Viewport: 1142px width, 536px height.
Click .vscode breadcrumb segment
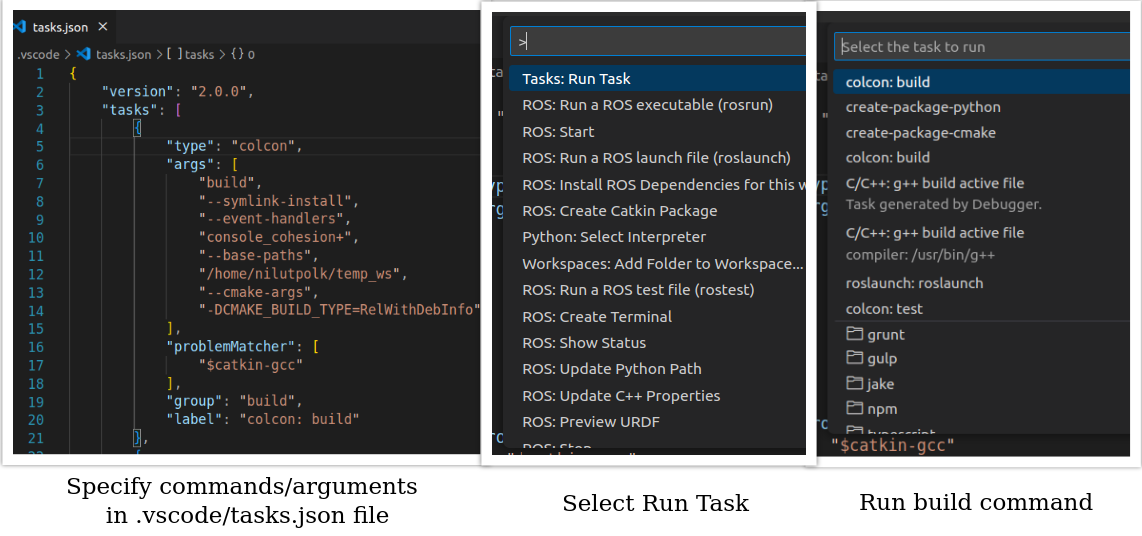(x=39, y=54)
